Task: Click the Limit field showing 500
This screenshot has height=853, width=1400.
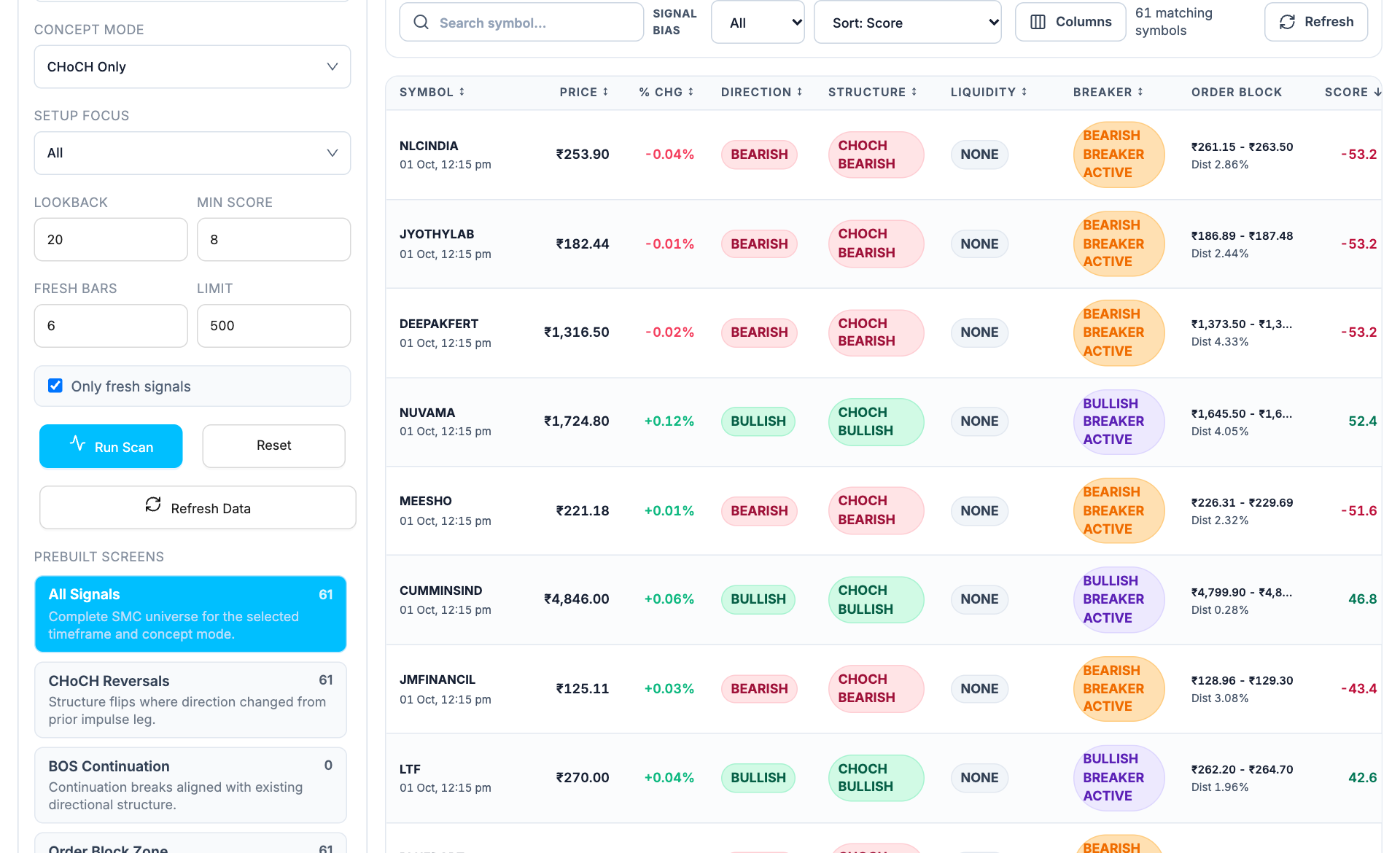Action: 273,326
